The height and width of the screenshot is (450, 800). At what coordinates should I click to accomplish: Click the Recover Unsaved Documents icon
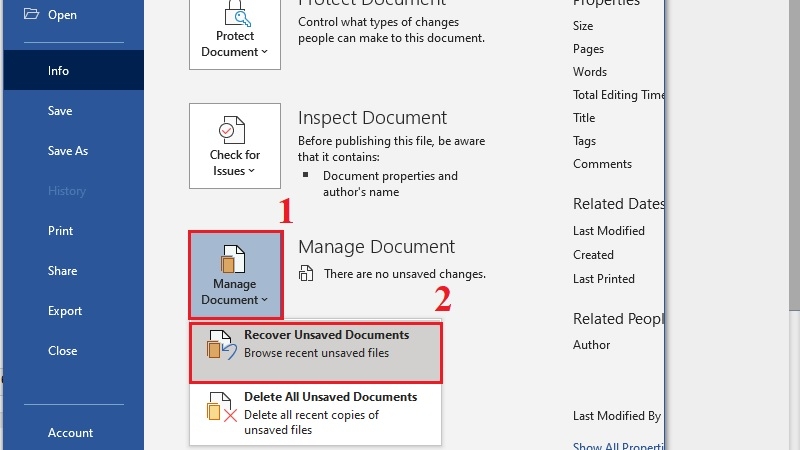(221, 344)
